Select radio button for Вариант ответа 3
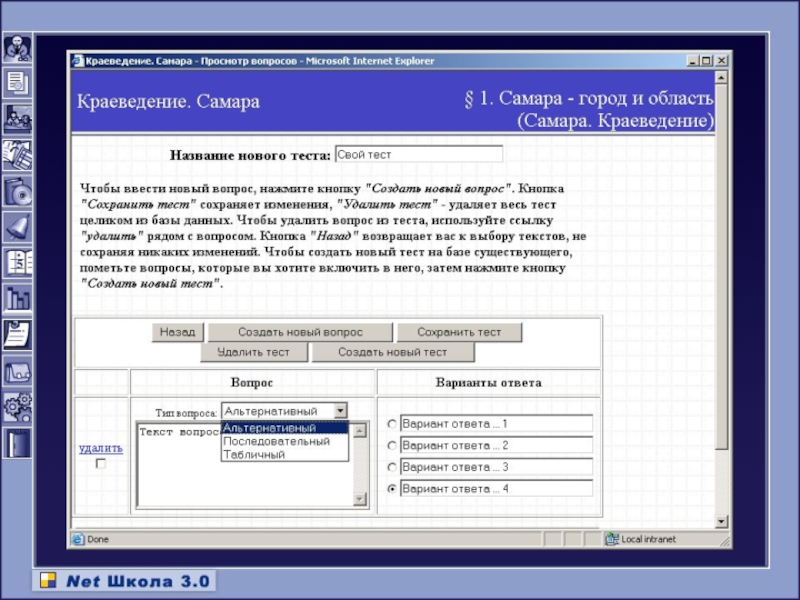 pyautogui.click(x=392, y=467)
